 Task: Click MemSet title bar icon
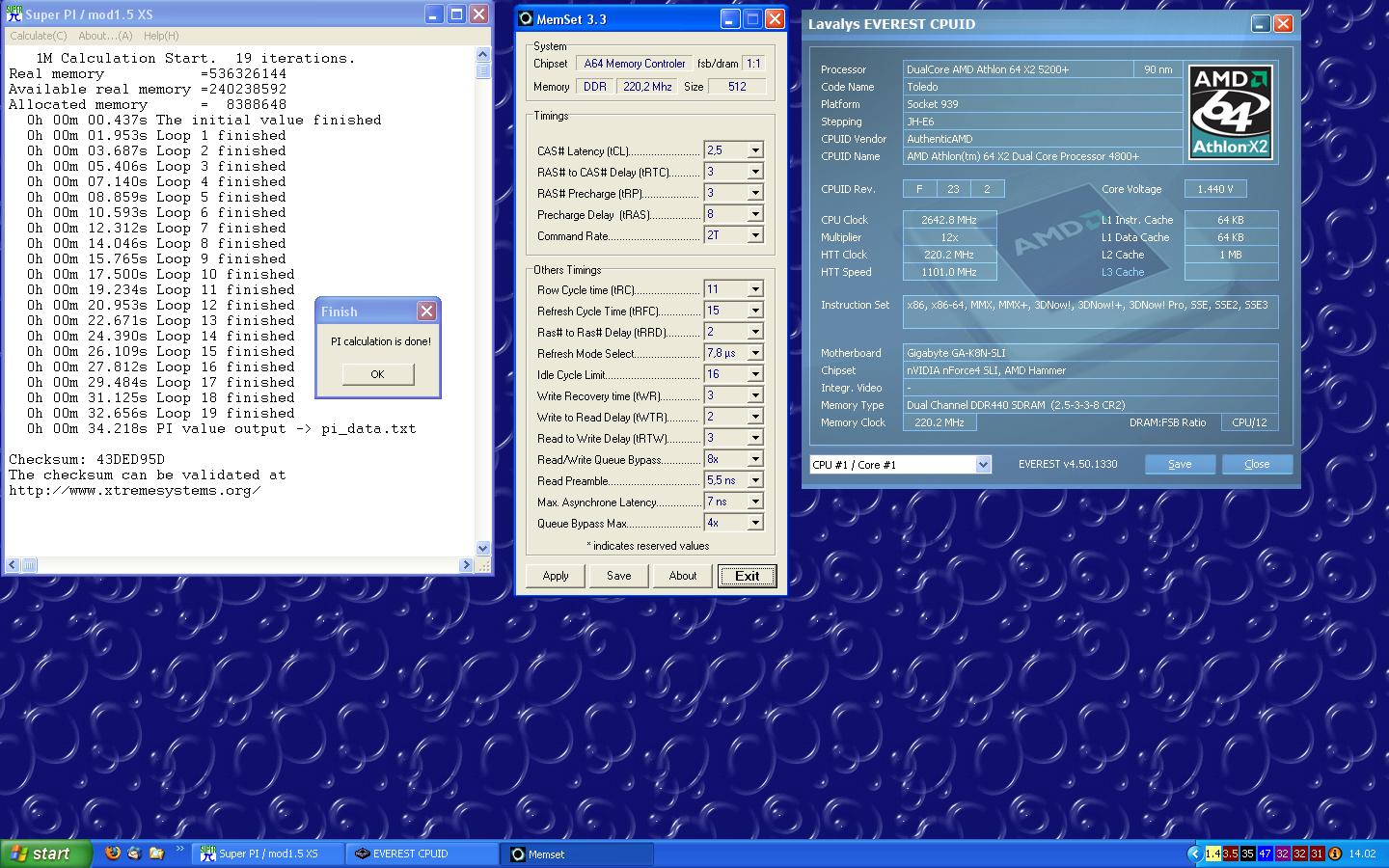(526, 18)
